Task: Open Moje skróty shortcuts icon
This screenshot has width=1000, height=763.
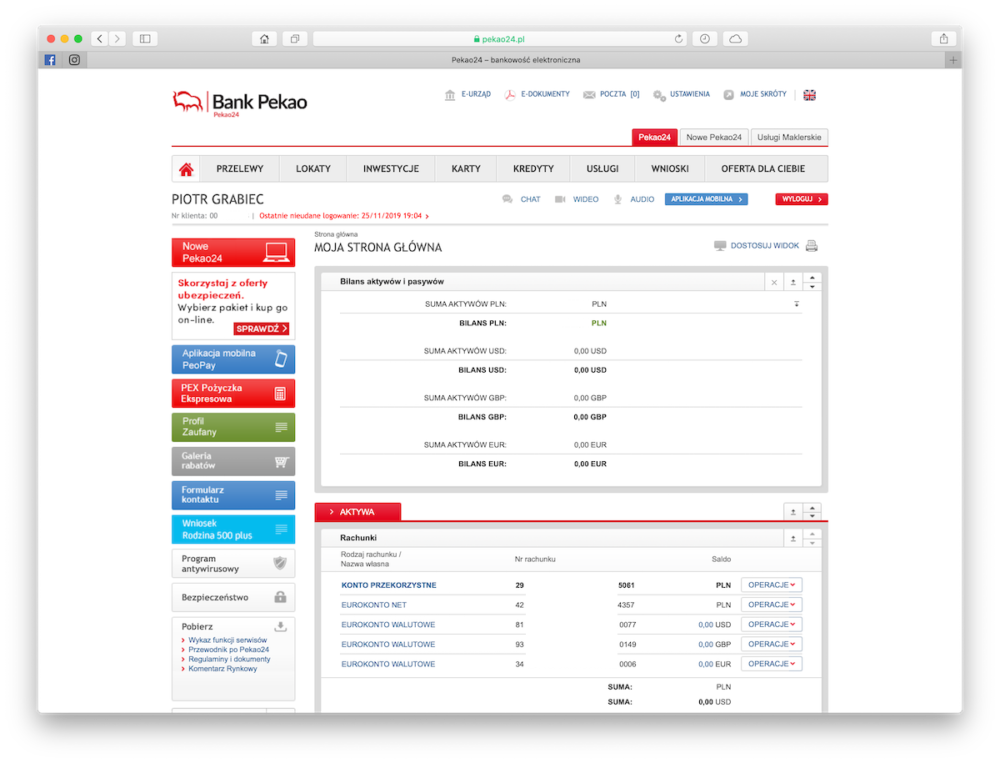Action: point(728,95)
